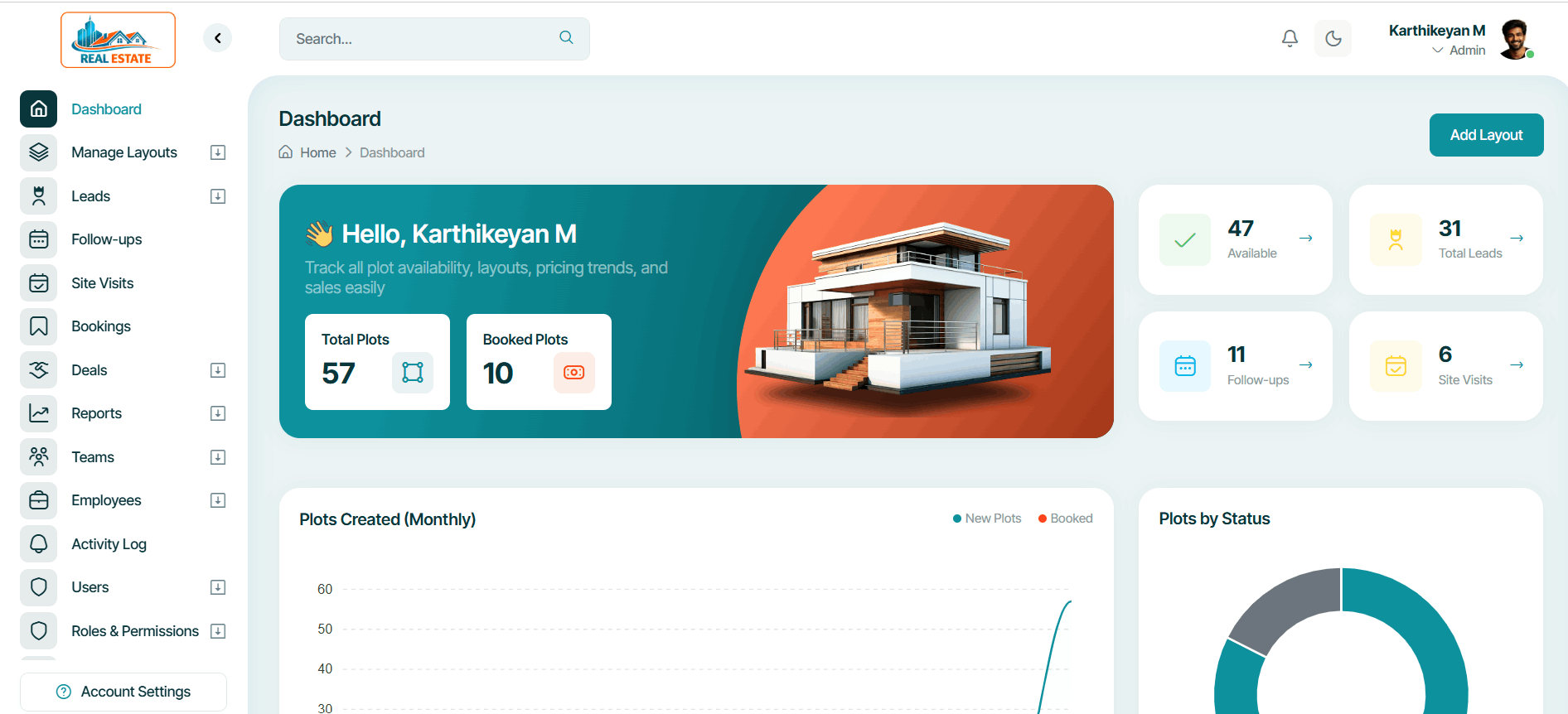
Task: Open Leads menu item label
Action: coord(90,196)
